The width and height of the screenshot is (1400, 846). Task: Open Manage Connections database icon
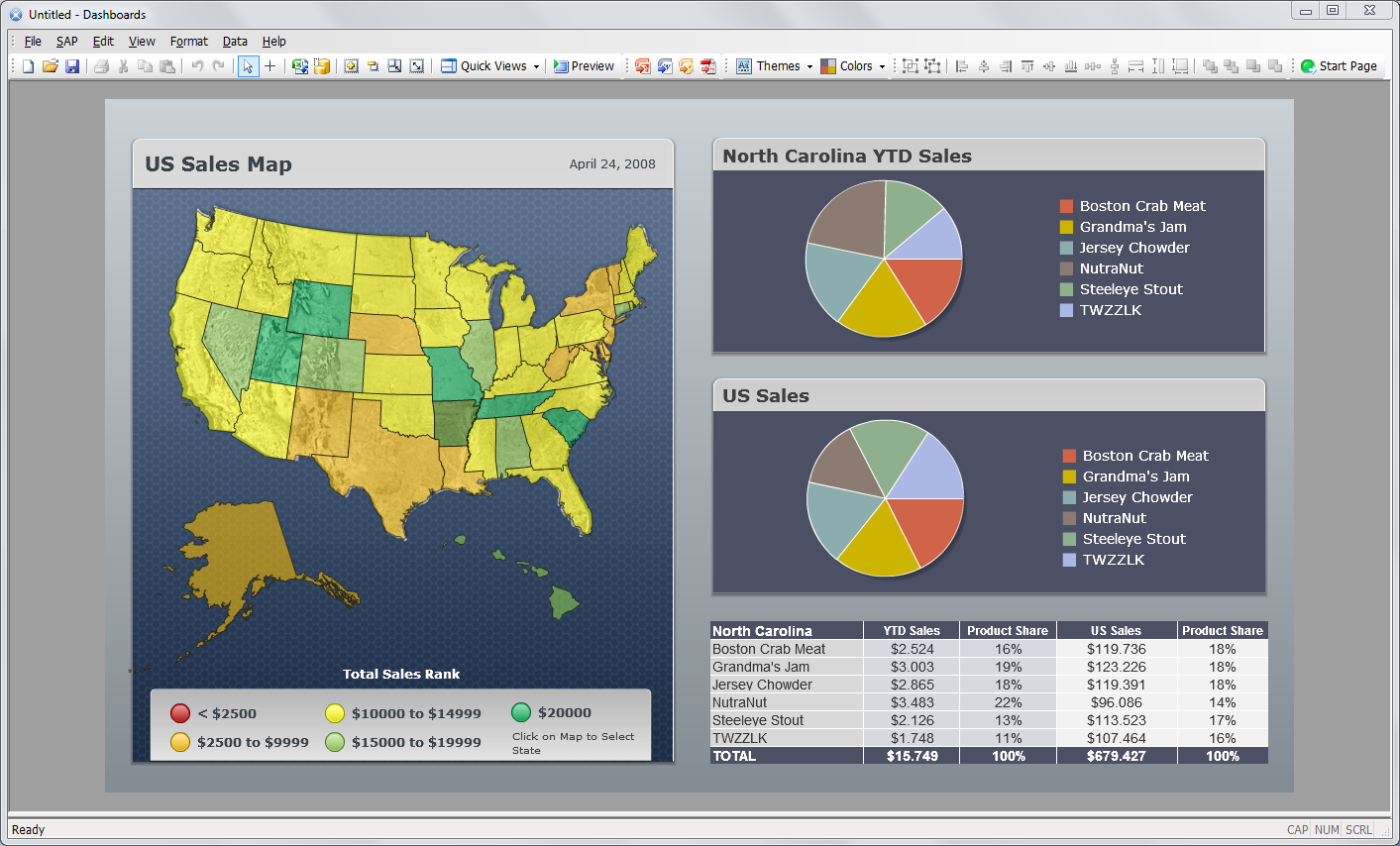click(x=322, y=66)
